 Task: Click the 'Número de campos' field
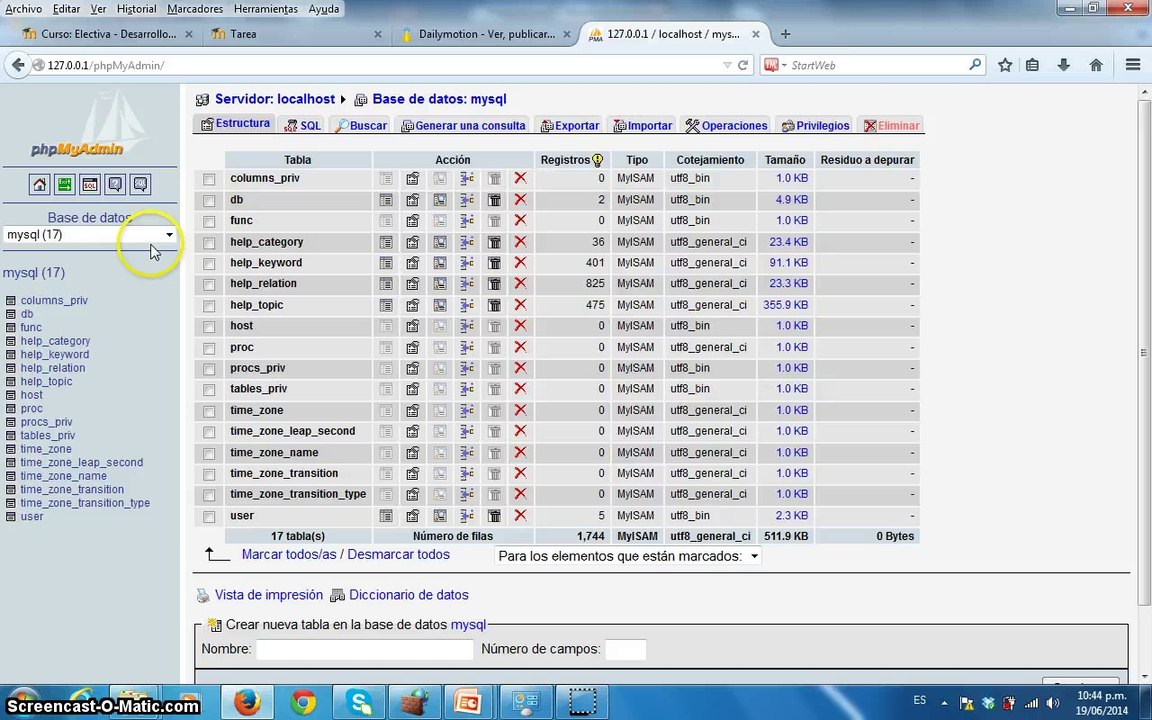click(625, 649)
